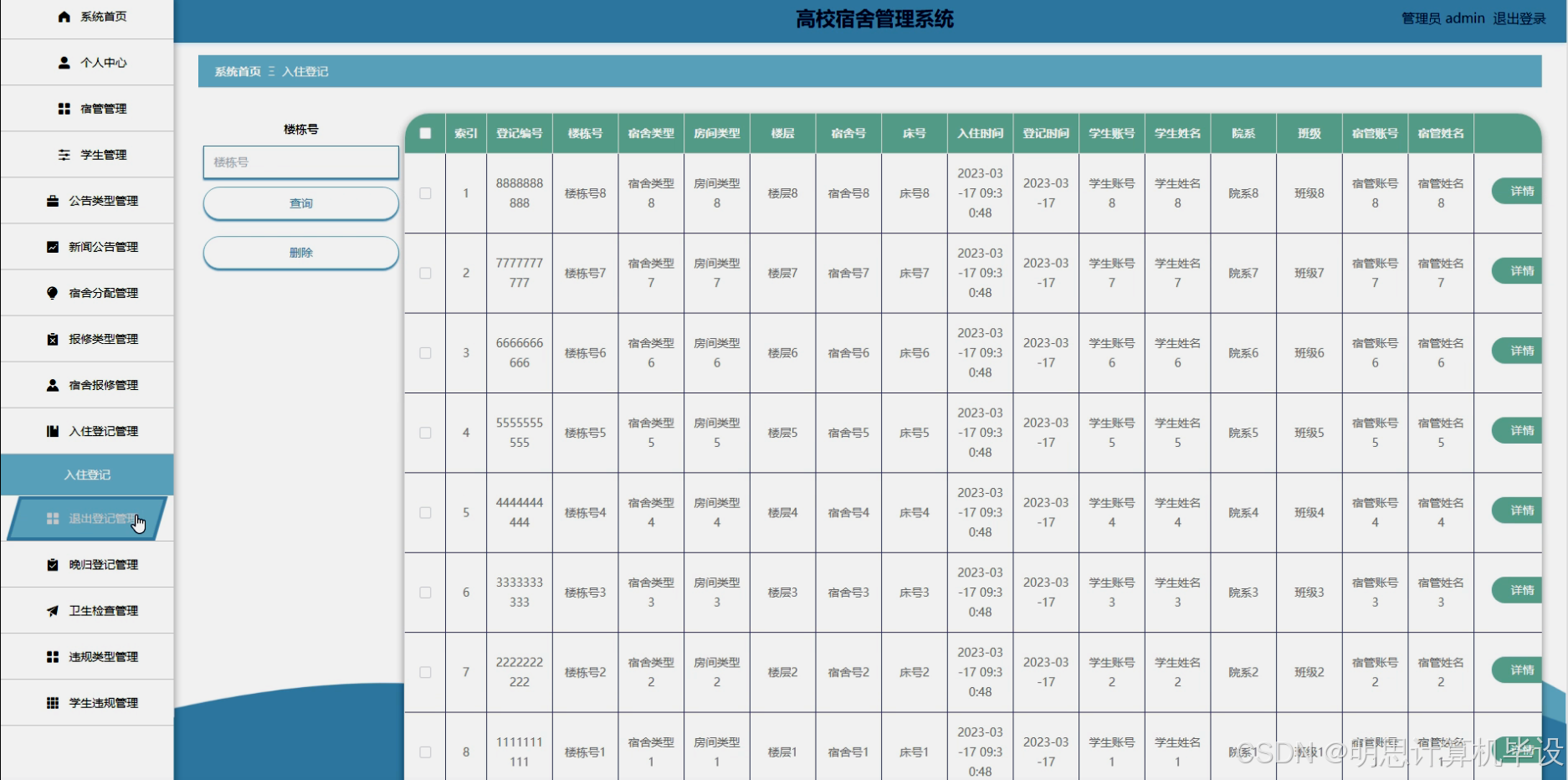The image size is (1568, 780).
Task: Check the row with 登记编号 8888888888
Action: 425,193
